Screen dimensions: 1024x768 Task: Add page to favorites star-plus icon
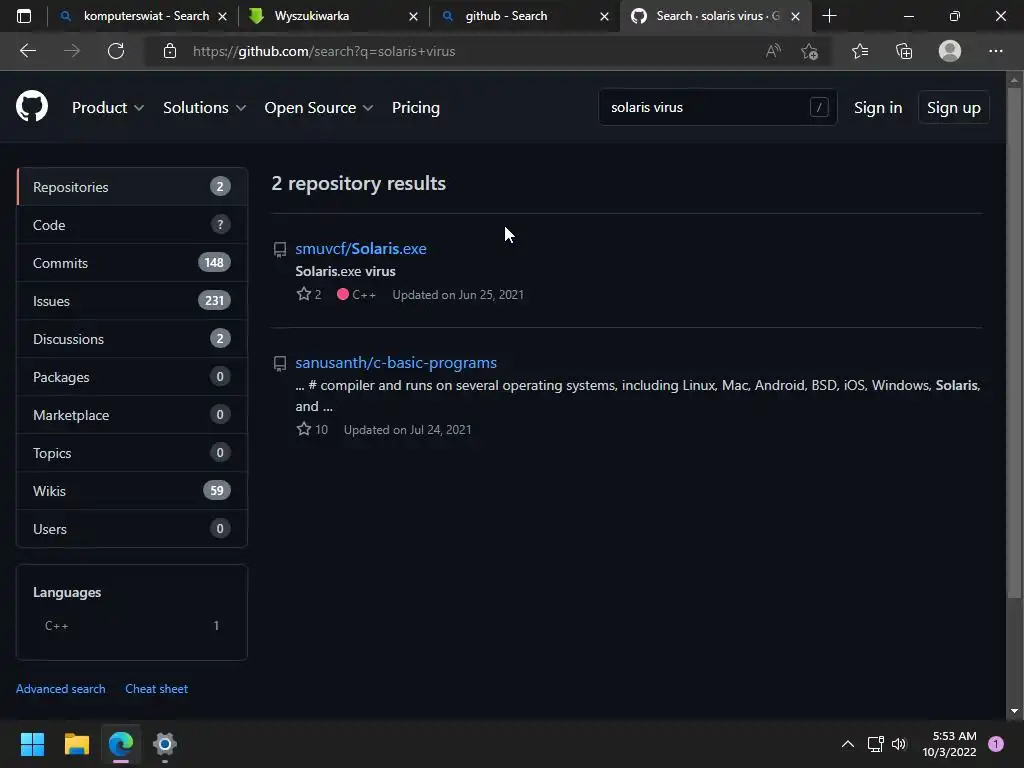[x=810, y=51]
